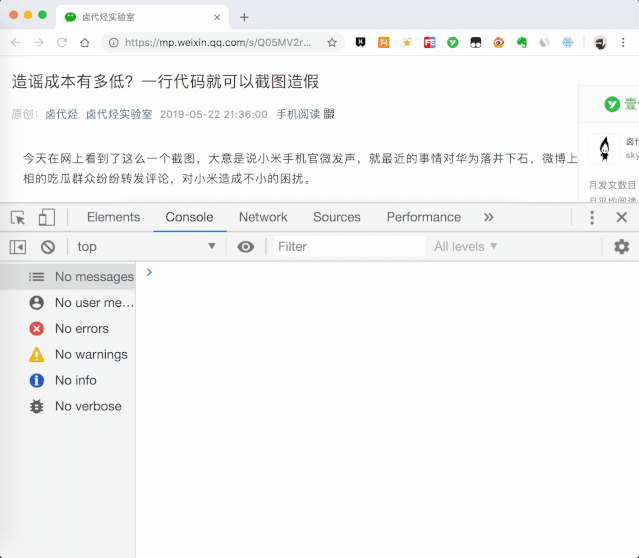Open author link 卤代烃
639x558 pixels.
click(62, 114)
